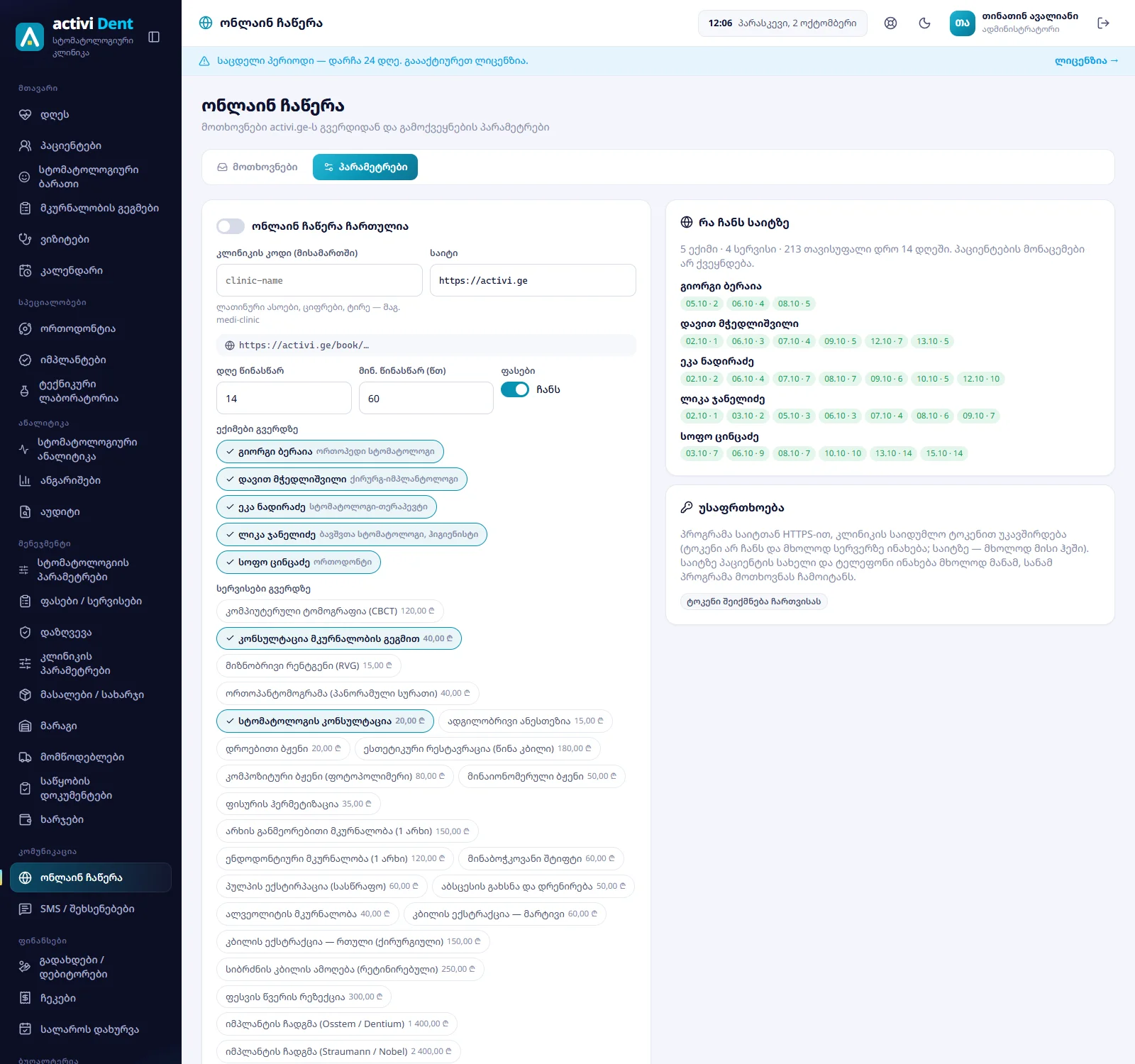Open ვიზიტები stethoscope item in sidebar

[91, 239]
